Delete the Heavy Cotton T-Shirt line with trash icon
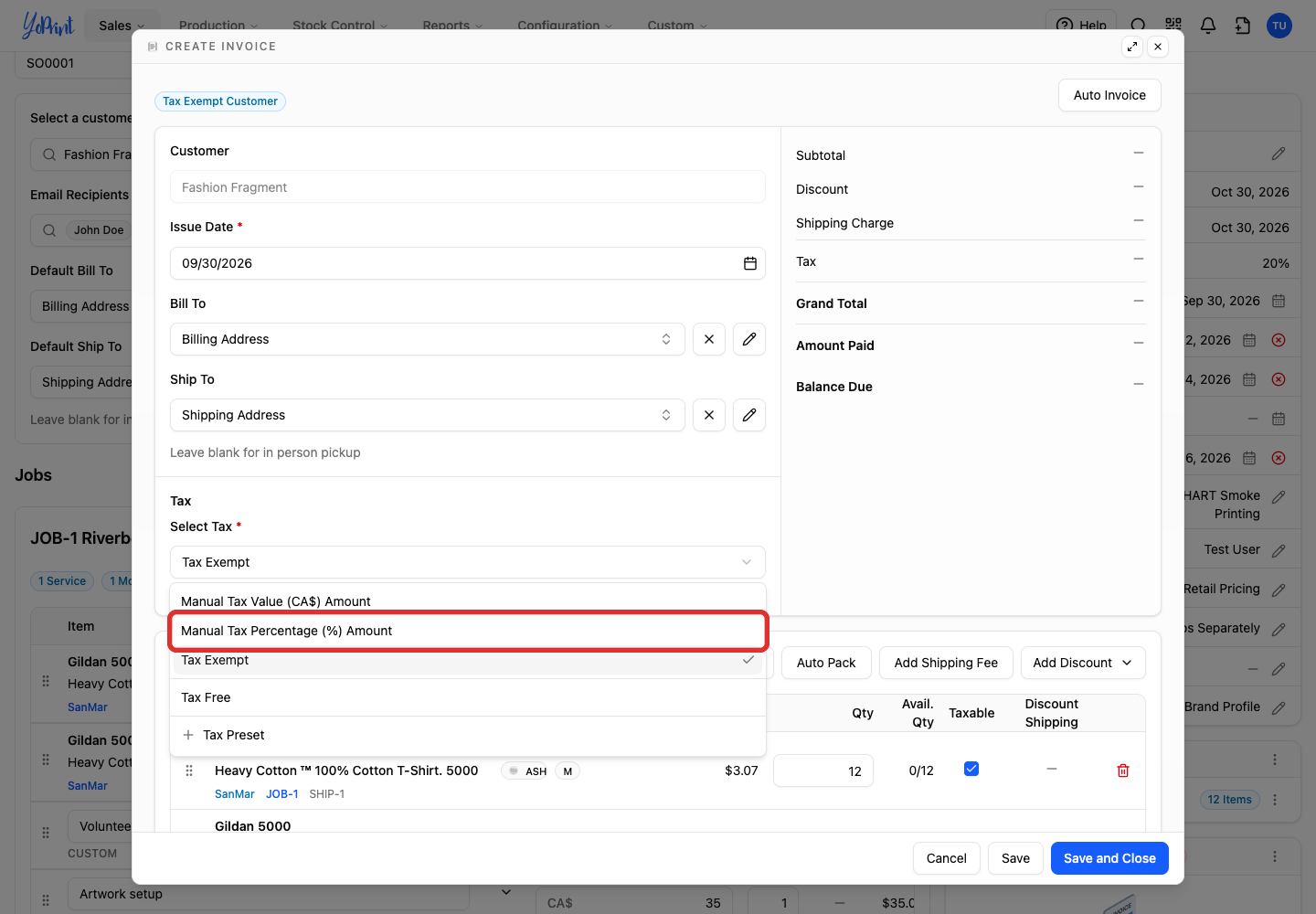1316x914 pixels. click(1123, 771)
